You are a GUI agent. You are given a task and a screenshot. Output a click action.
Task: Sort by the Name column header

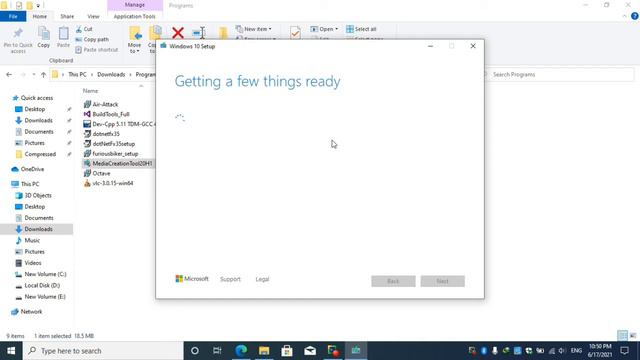[x=91, y=91]
